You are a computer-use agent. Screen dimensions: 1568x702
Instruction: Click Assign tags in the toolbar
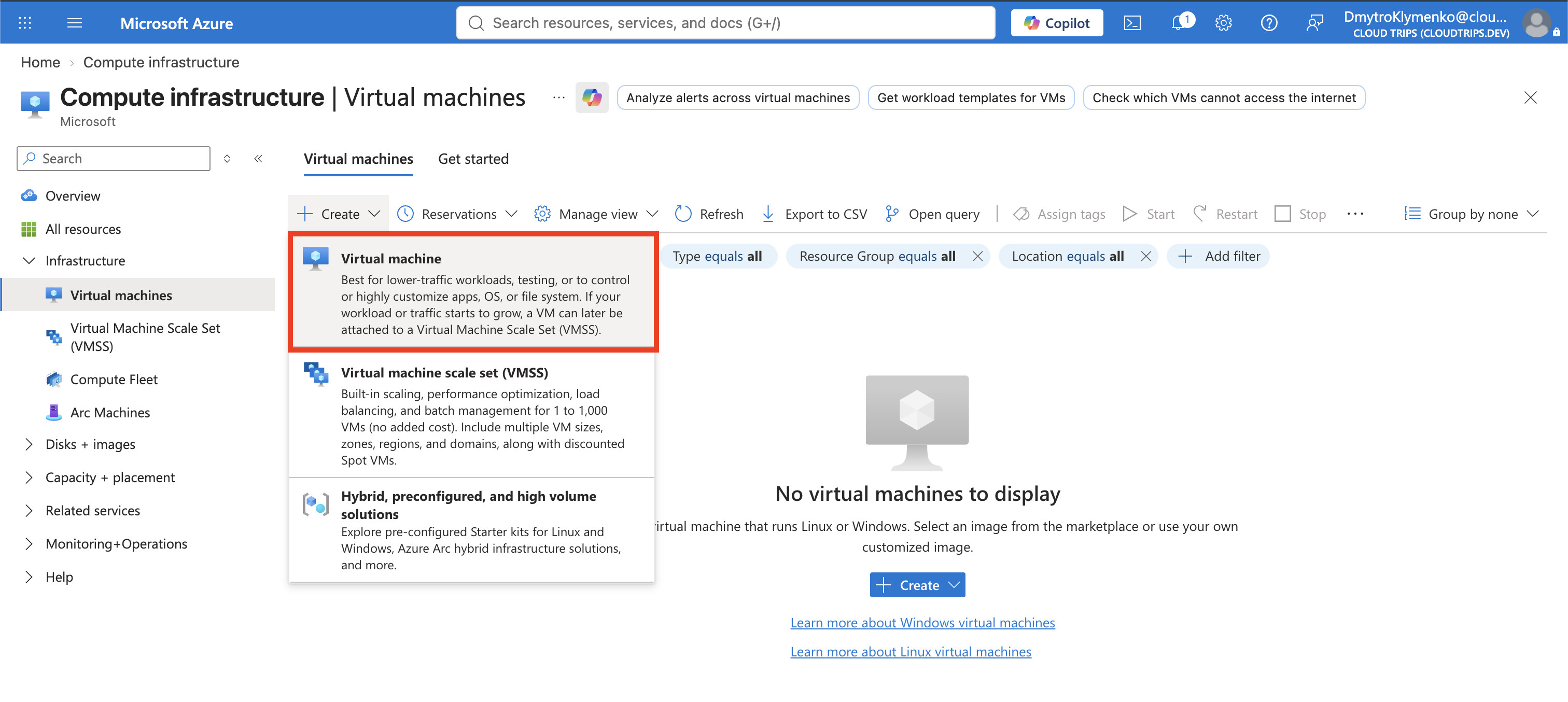click(1059, 214)
